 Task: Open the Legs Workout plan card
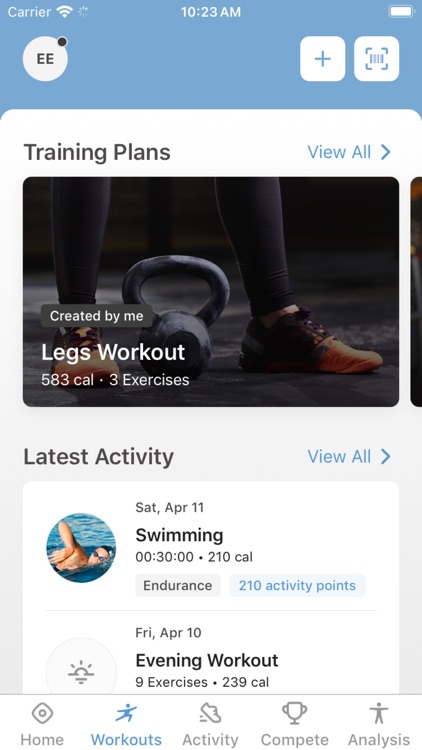click(x=211, y=292)
